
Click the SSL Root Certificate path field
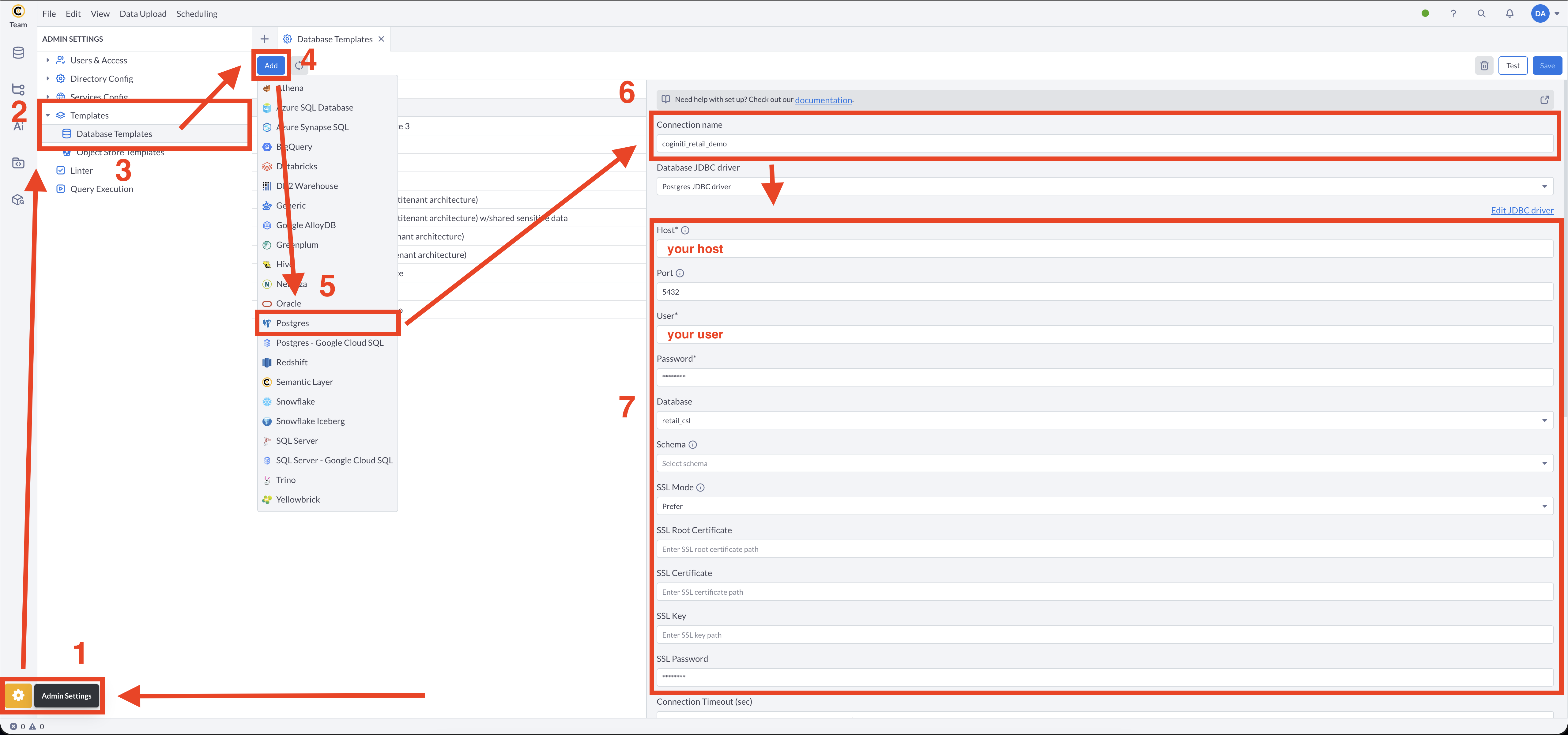1105,549
